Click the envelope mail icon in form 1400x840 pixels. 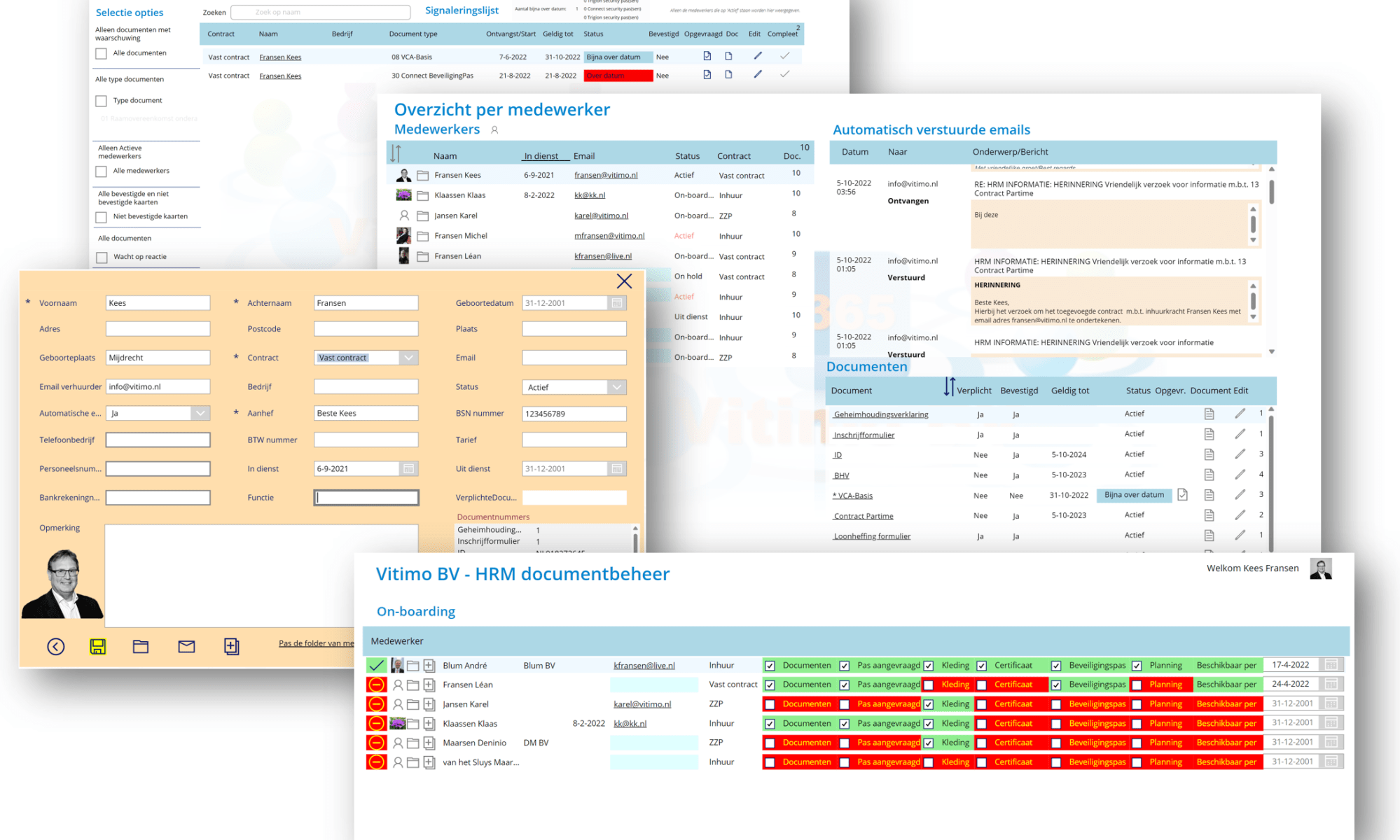[x=186, y=646]
